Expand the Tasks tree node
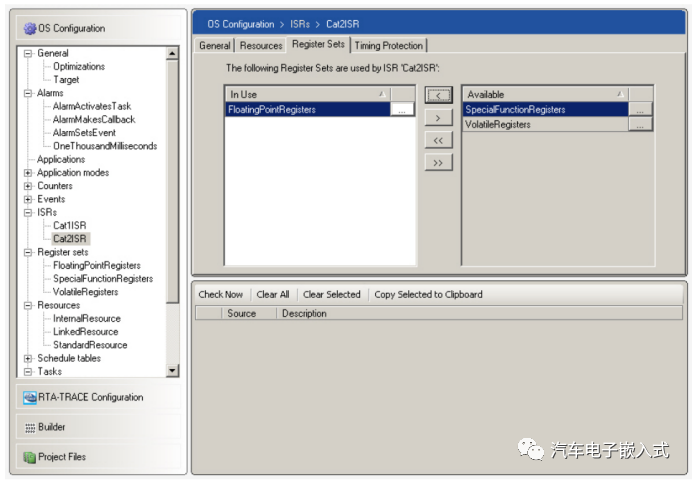 click(28, 371)
